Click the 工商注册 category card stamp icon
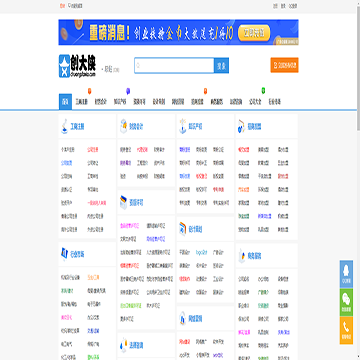Screen dimensions: 360x360 64,126
